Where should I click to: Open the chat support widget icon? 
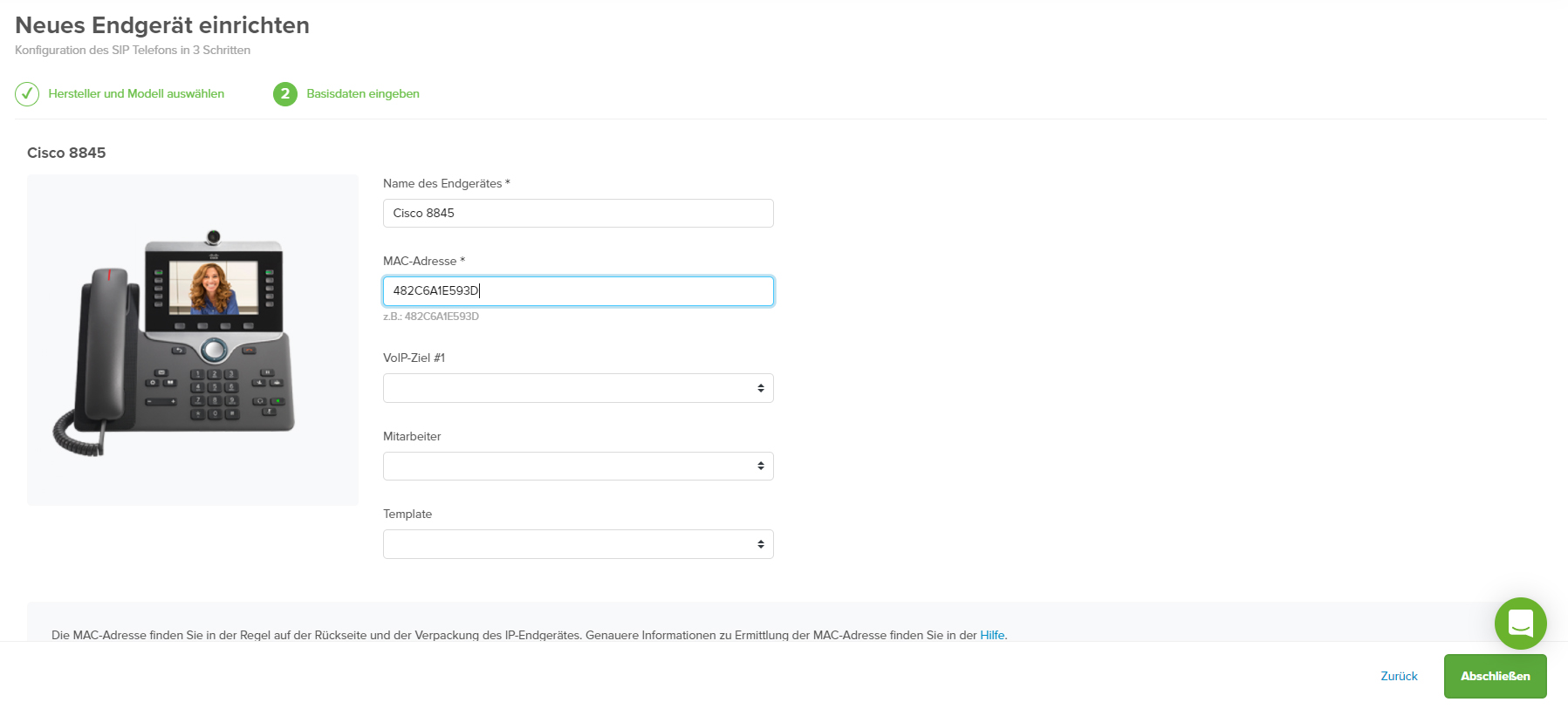point(1520,623)
